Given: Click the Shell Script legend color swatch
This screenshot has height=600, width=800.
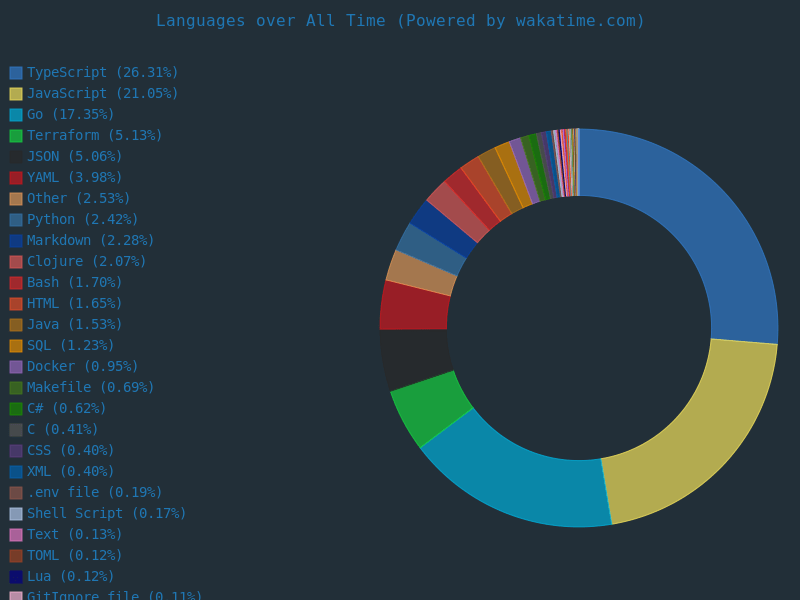Looking at the screenshot, I should (x=16, y=514).
